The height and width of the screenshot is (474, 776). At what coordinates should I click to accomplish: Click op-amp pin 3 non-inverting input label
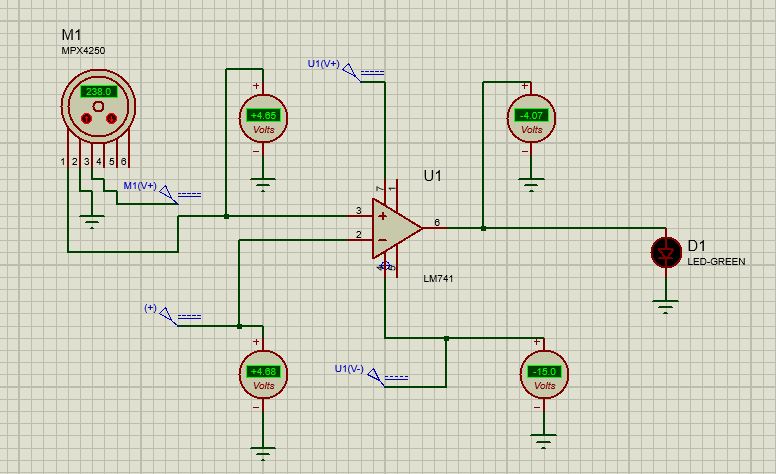(x=359, y=211)
